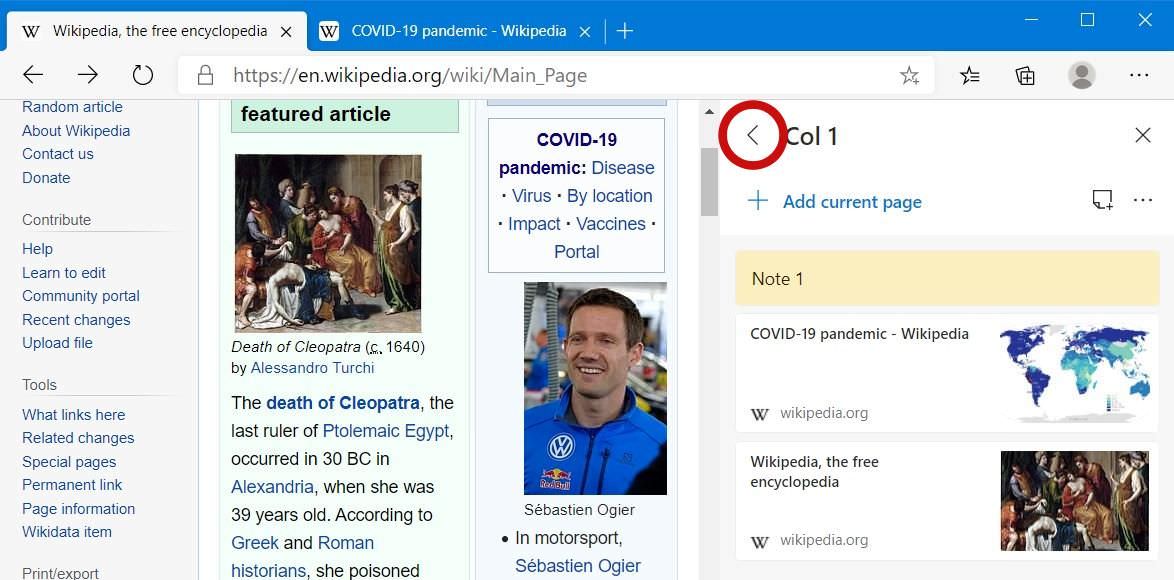Open the Virus link in the COVID-19 box

point(532,196)
